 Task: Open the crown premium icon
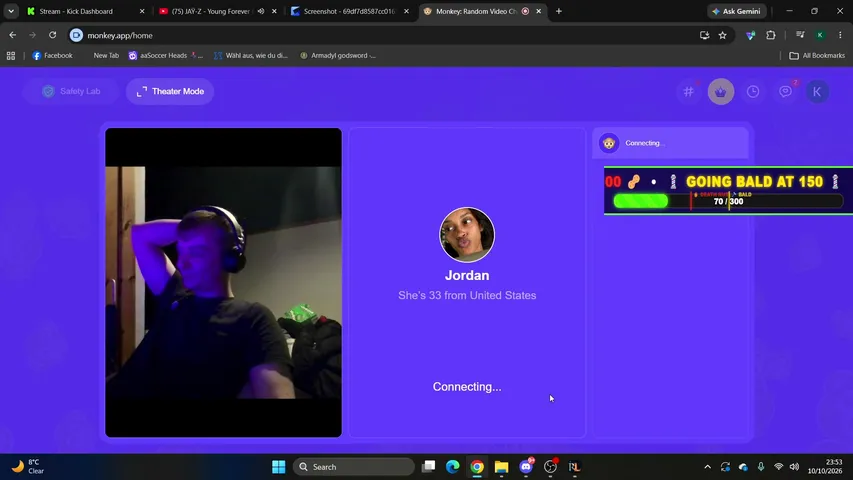[x=721, y=91]
